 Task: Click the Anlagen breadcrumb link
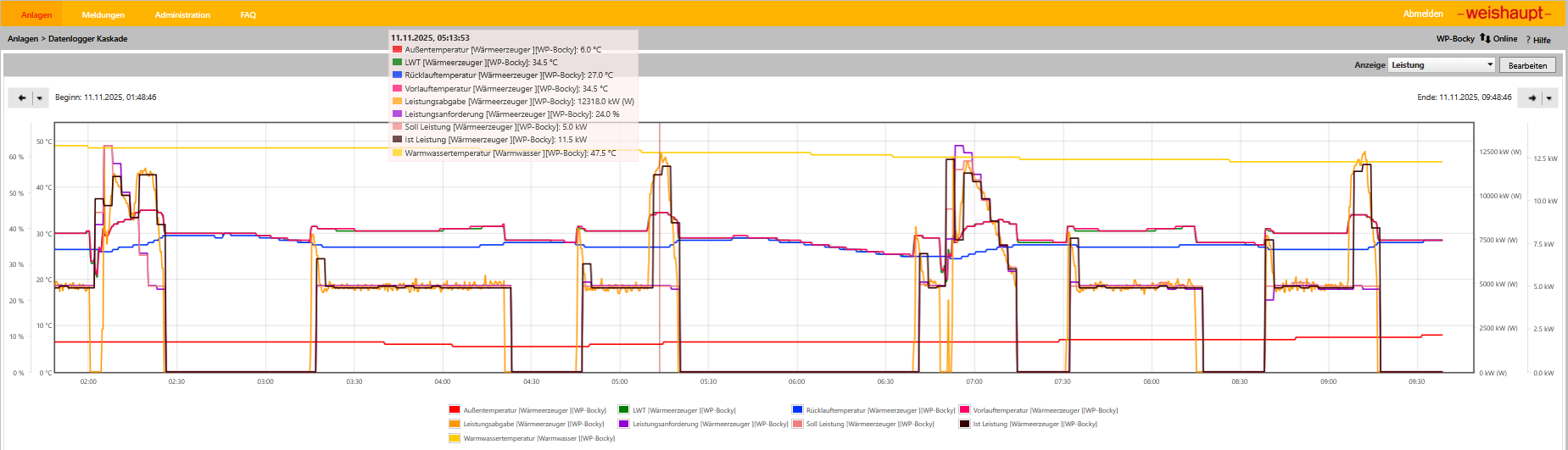point(23,39)
